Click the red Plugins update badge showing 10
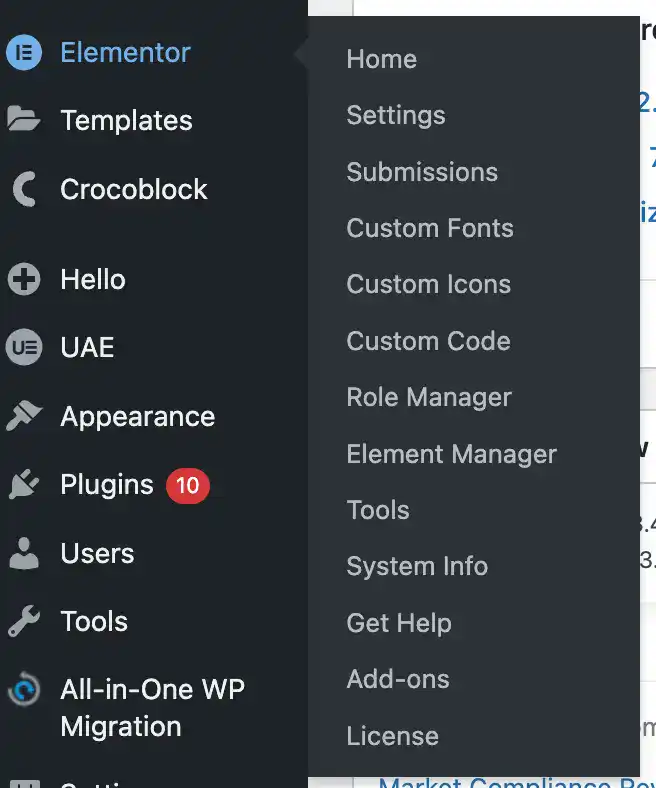This screenshot has width=656, height=788. point(188,485)
